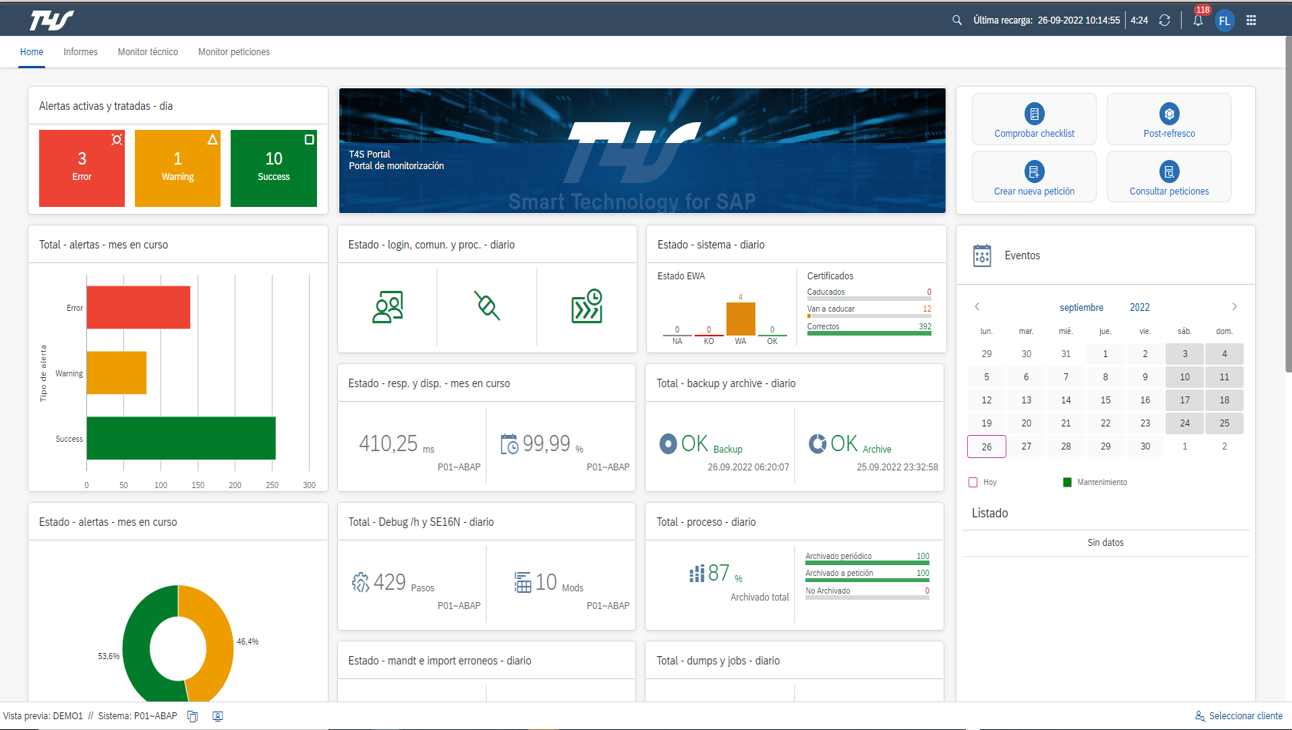
Task: Click the orange WA bar in Estado EWA
Action: [741, 319]
